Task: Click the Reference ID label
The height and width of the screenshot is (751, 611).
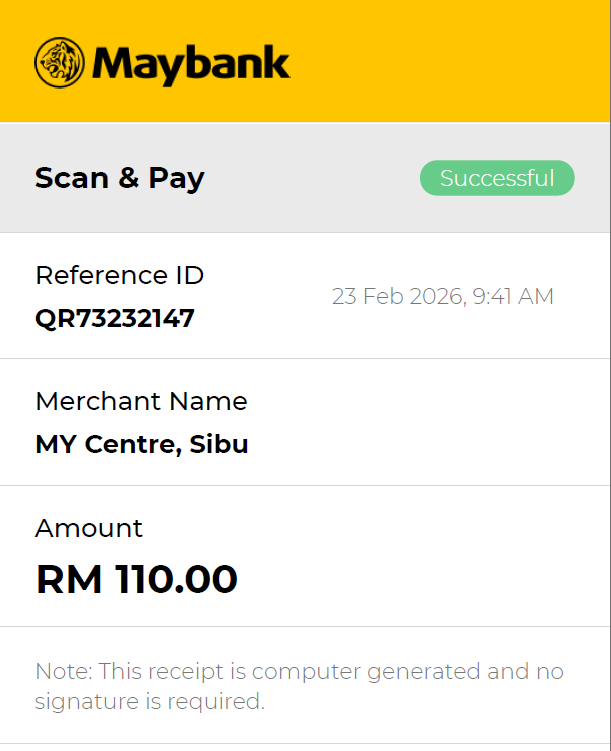Action: coord(119,275)
